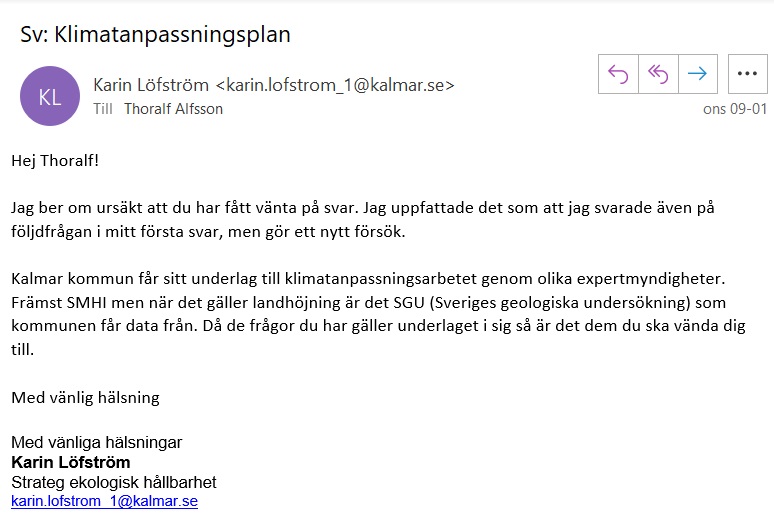Image resolution: width=774 pixels, height=520 pixels.
Task: Click the purple KL sender avatar
Action: tap(50, 96)
